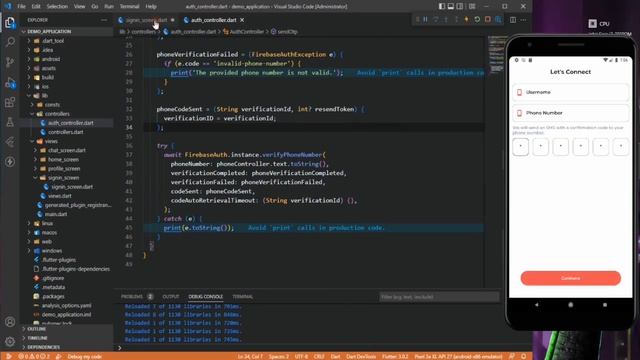This screenshot has height=360, width=640.
Task: Switch to the Terminal panel tab
Action: pos(242,296)
